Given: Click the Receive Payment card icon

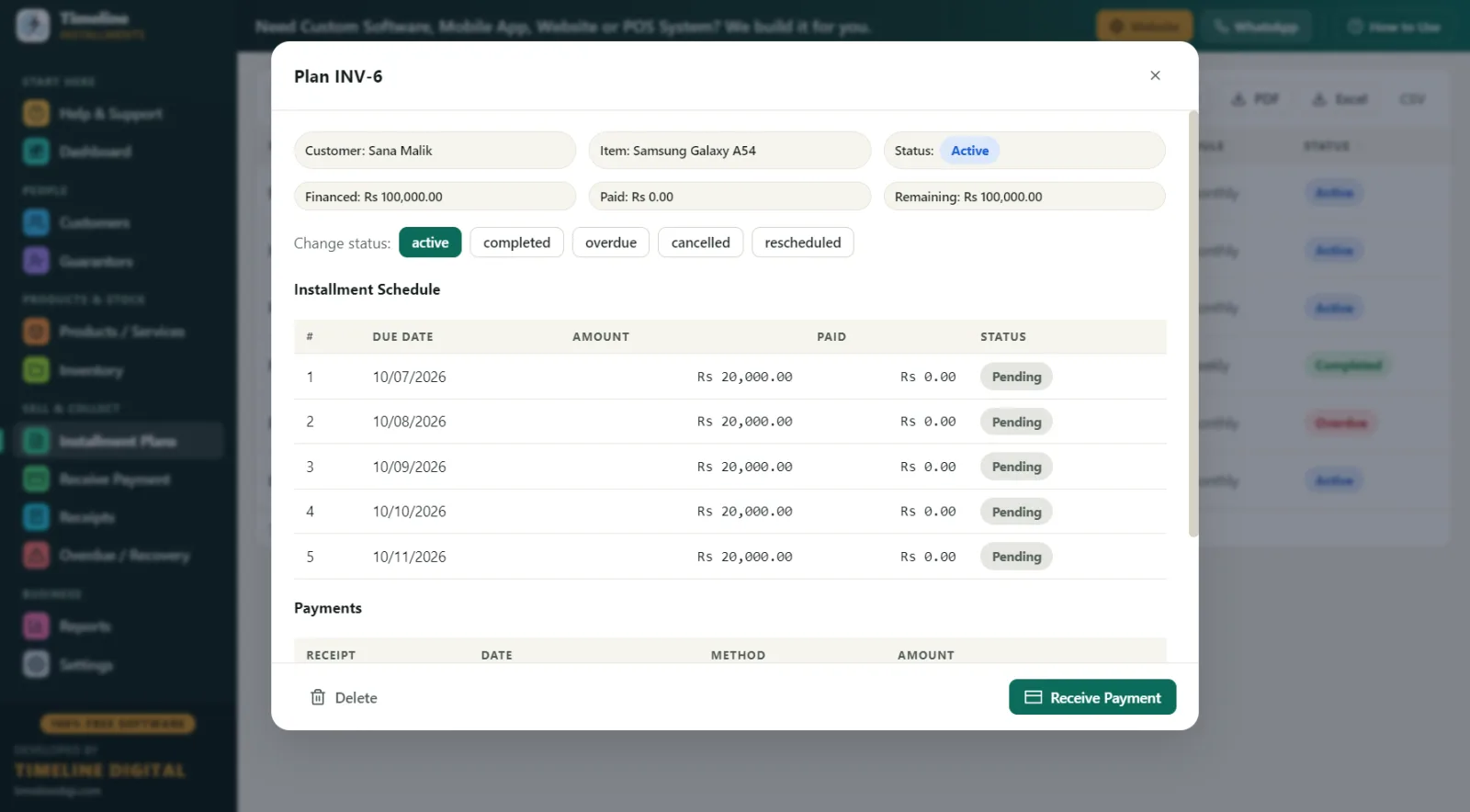Looking at the screenshot, I should pos(1033,697).
